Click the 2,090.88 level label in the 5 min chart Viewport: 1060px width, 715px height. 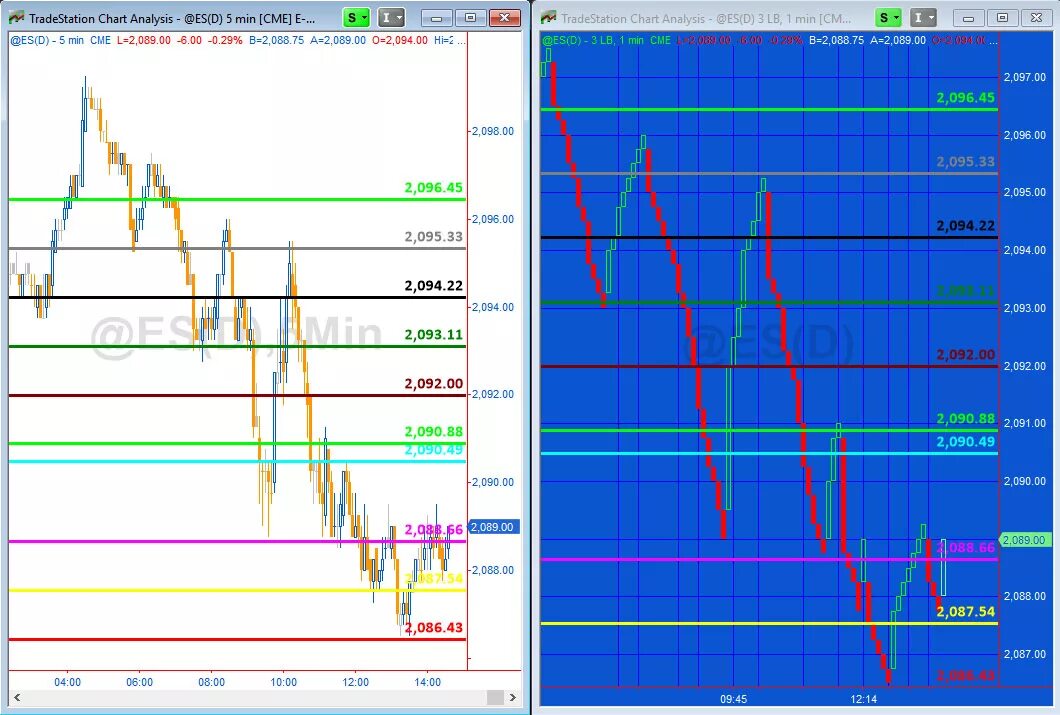433,432
